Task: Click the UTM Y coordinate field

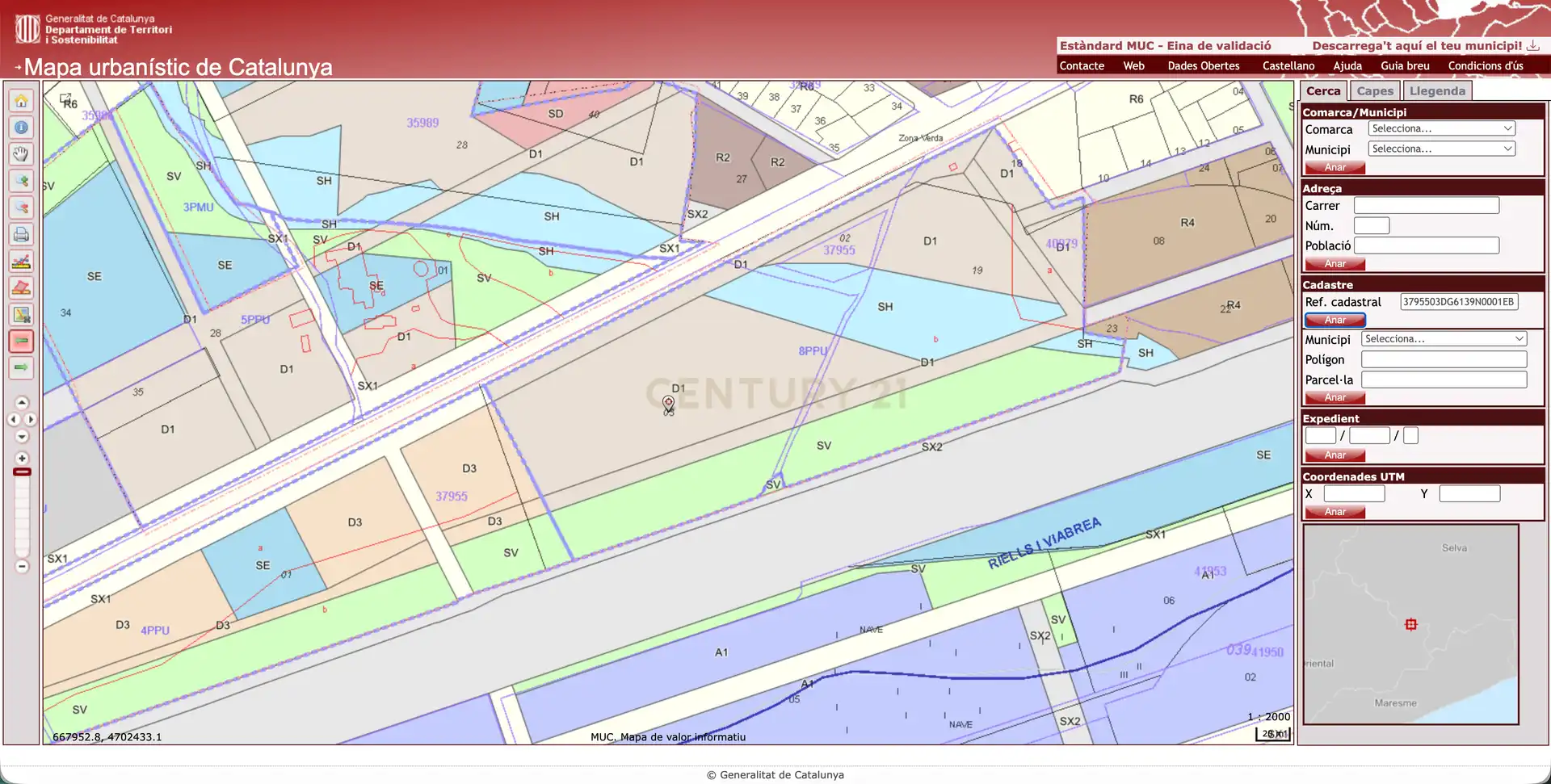Action: point(1469,493)
